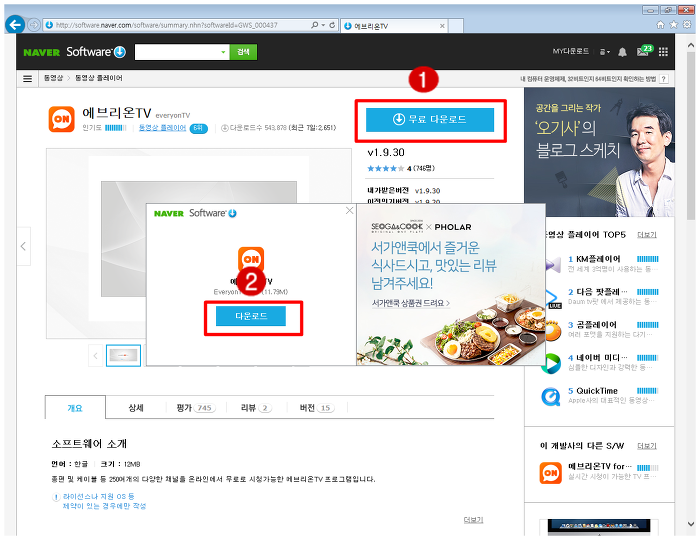Image resolution: width=700 pixels, height=540 pixels.
Task: Close the 에브리온TV browser tab
Action: point(442,26)
